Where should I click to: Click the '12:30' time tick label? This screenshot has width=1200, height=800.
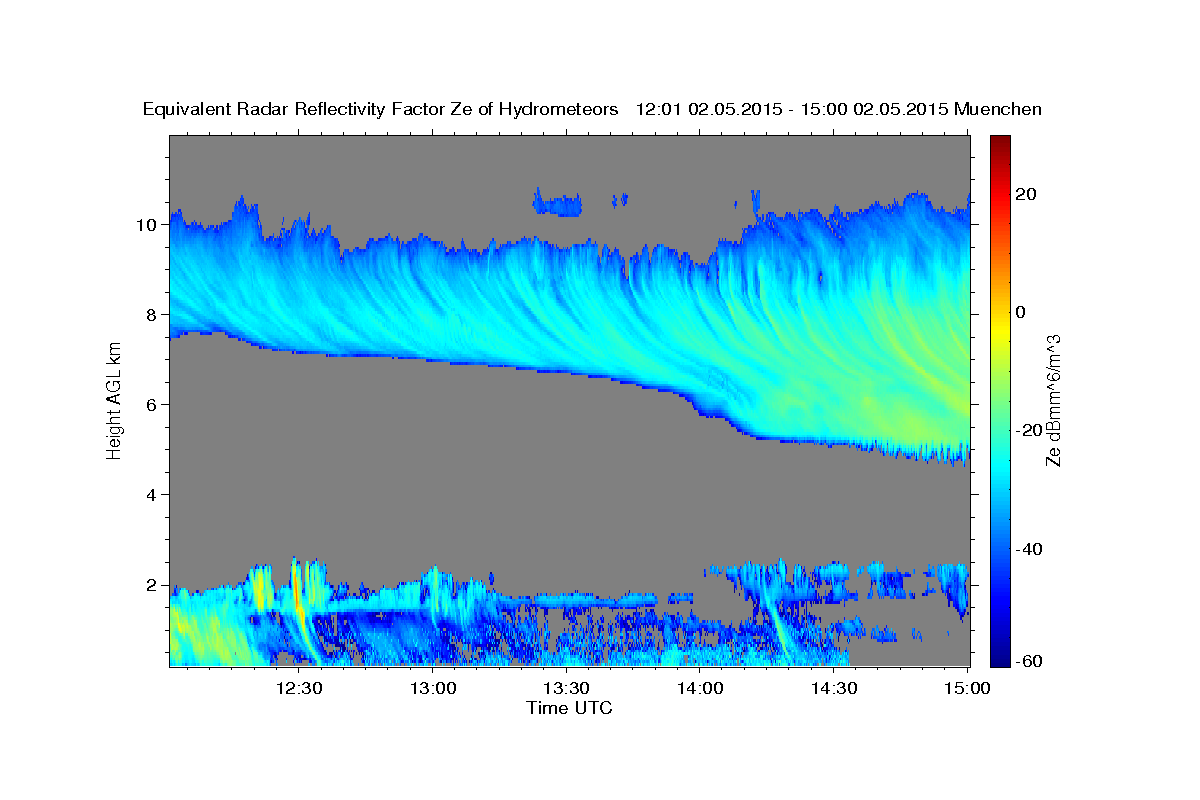[x=298, y=688]
